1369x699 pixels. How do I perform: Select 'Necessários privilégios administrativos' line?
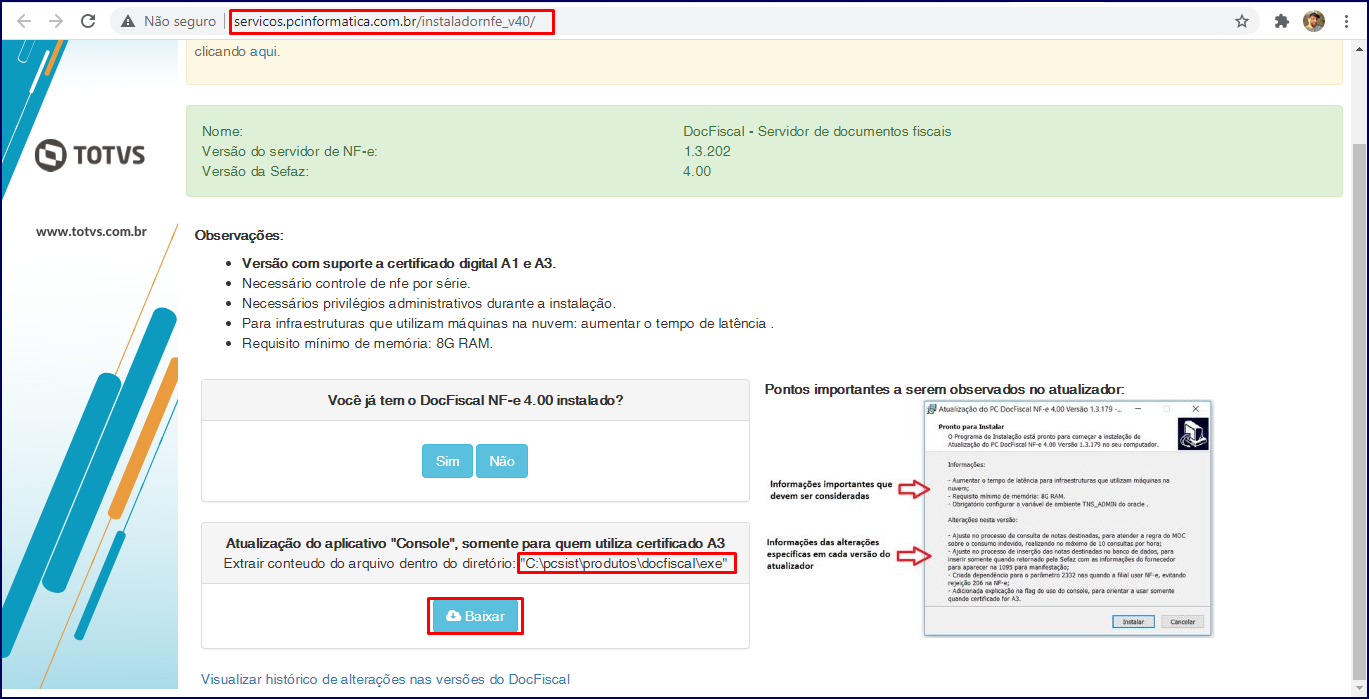point(429,303)
